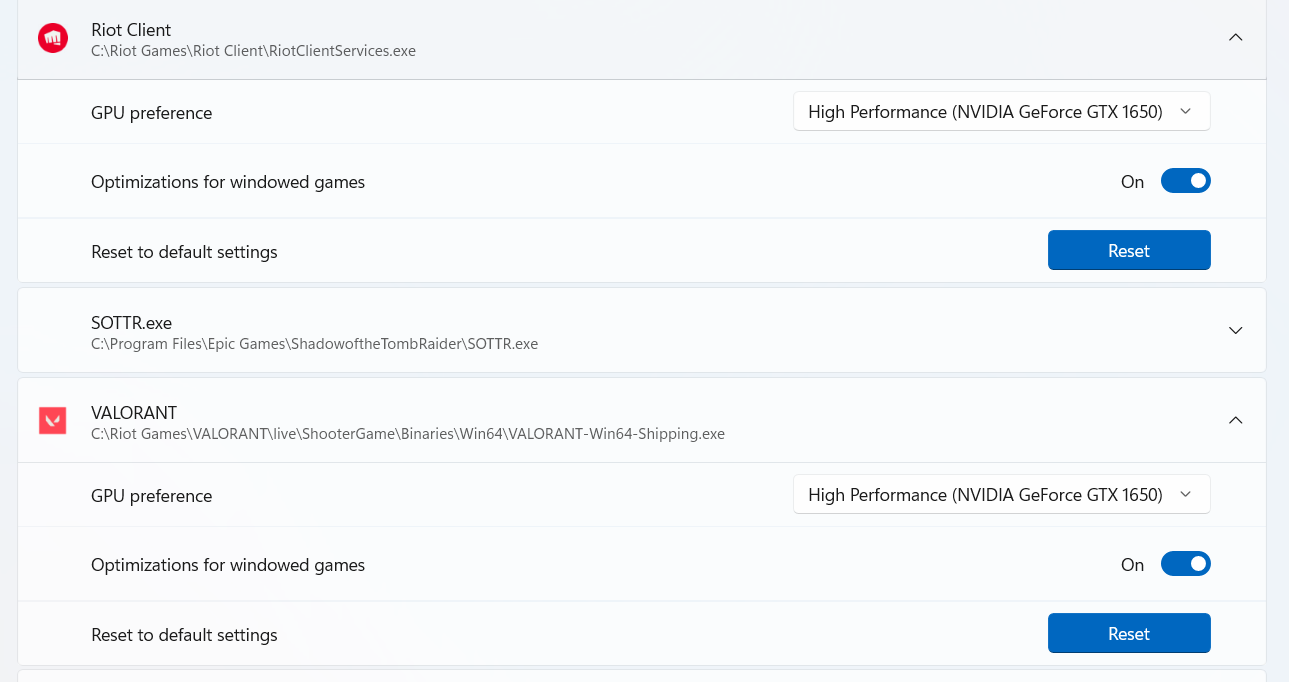
Task: Select the SOTTR.exe app title
Action: (131, 323)
